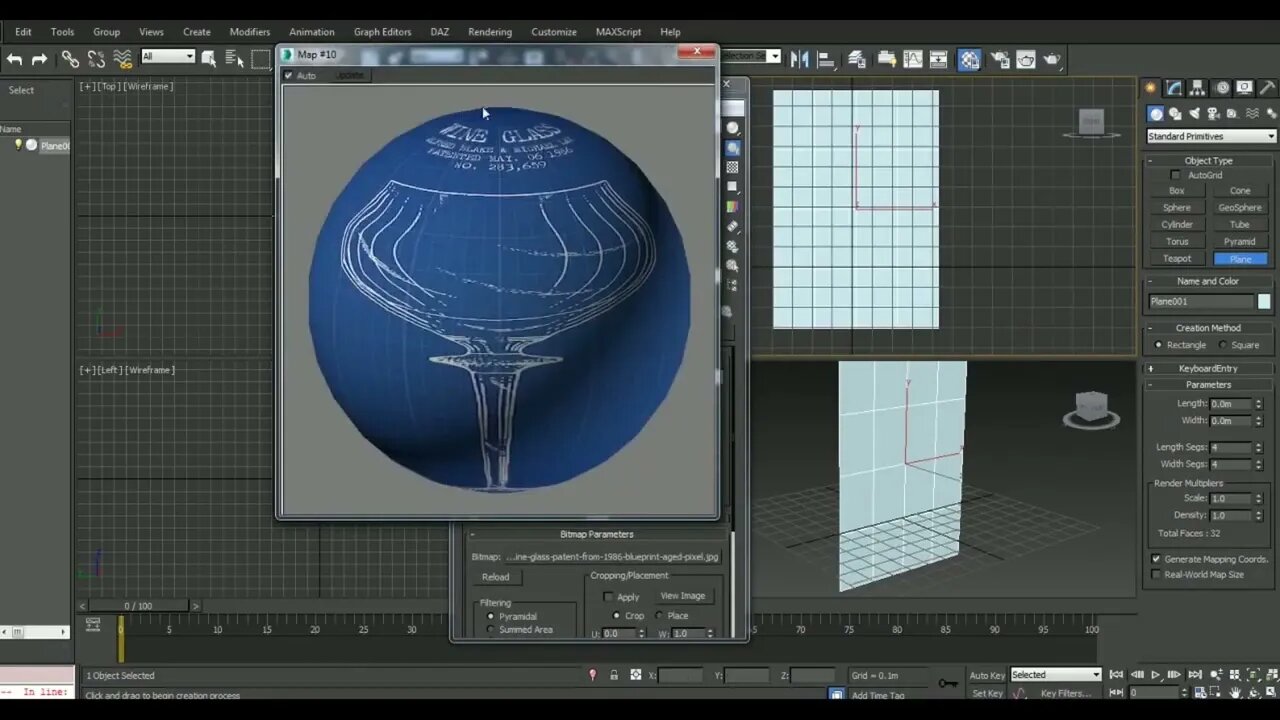Image resolution: width=1280 pixels, height=720 pixels.
Task: Open the Standard Primitives dropdown
Action: [1212, 136]
